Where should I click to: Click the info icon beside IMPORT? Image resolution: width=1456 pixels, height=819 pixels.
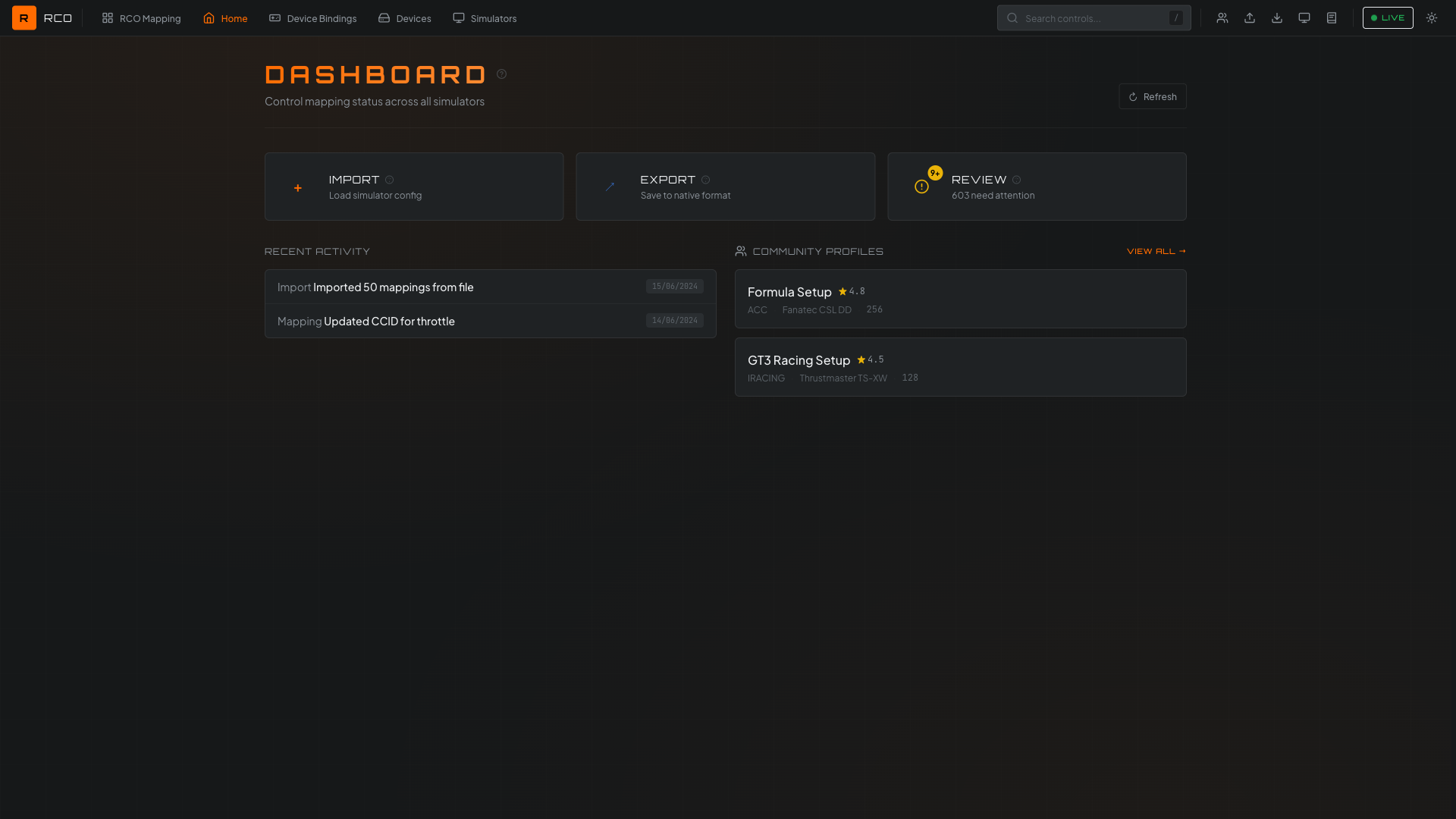tap(390, 180)
